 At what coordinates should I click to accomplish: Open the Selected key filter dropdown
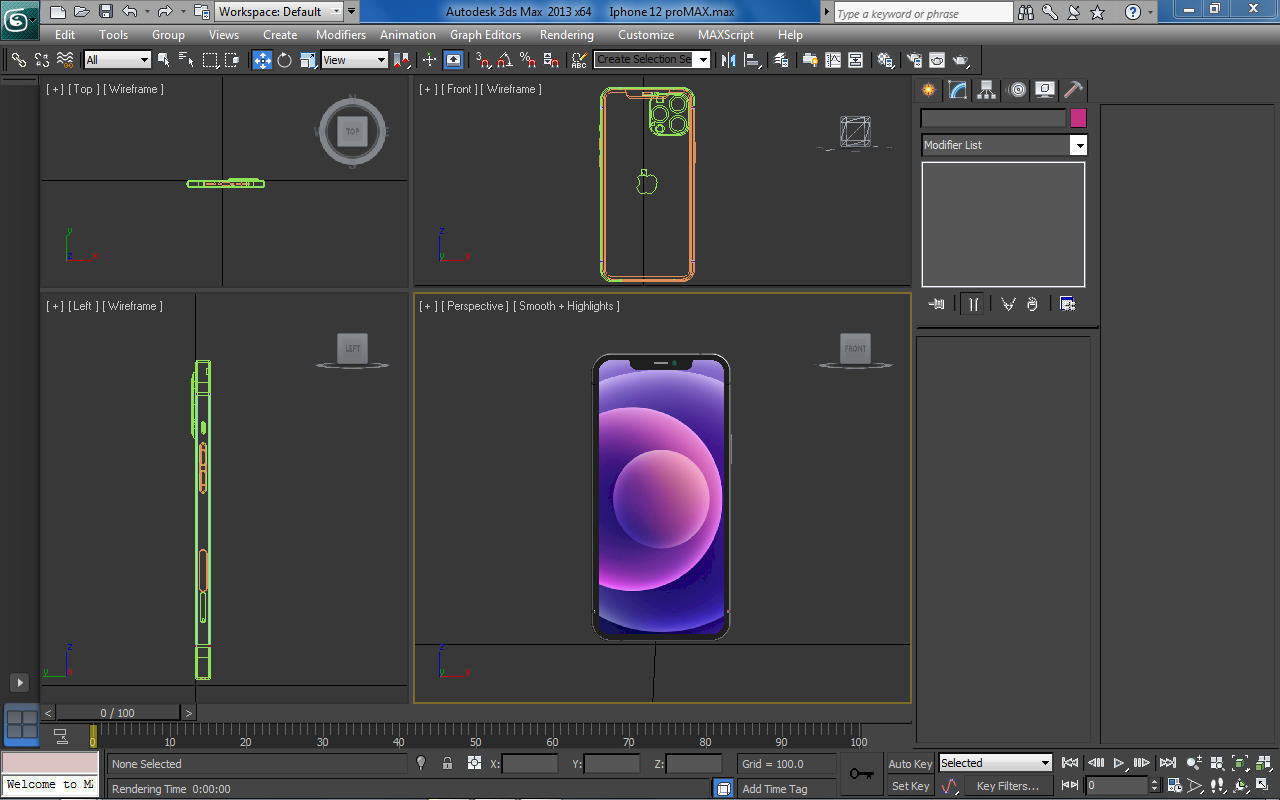pyautogui.click(x=995, y=763)
